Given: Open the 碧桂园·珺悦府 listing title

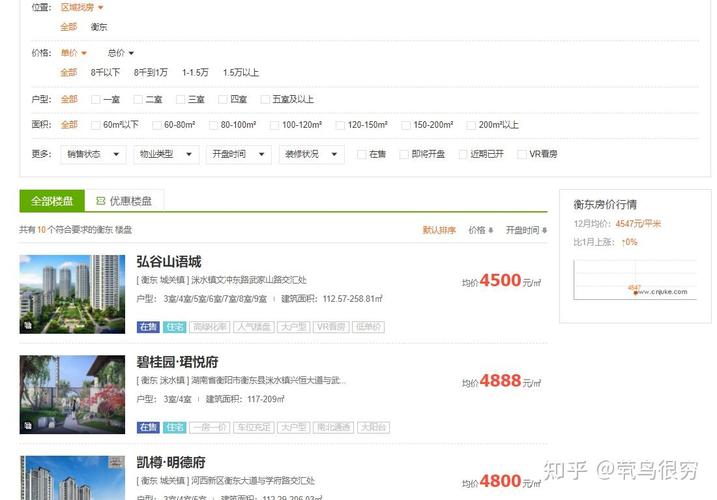Looking at the screenshot, I should pyautogui.click(x=177, y=362).
